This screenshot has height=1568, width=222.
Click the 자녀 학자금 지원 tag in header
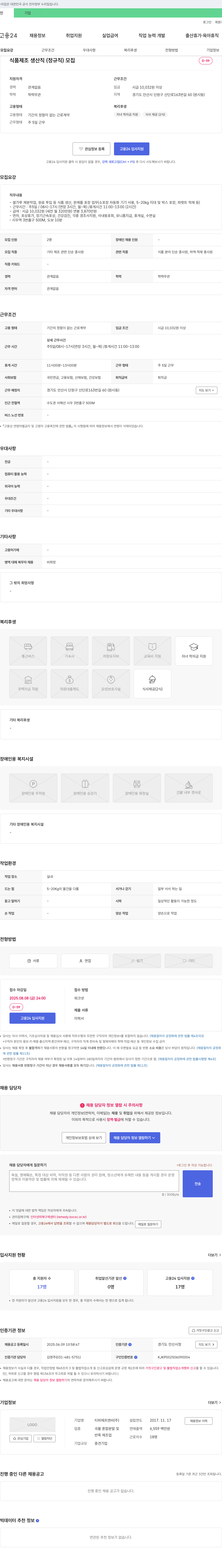pos(127,114)
